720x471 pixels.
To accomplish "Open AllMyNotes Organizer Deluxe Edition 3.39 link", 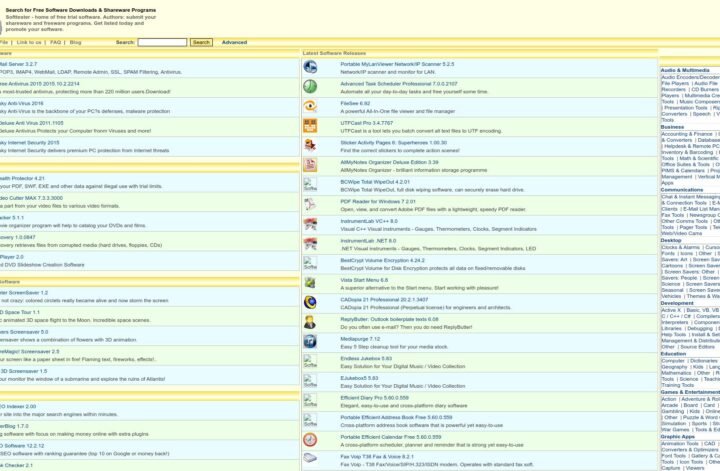I will [389, 163].
